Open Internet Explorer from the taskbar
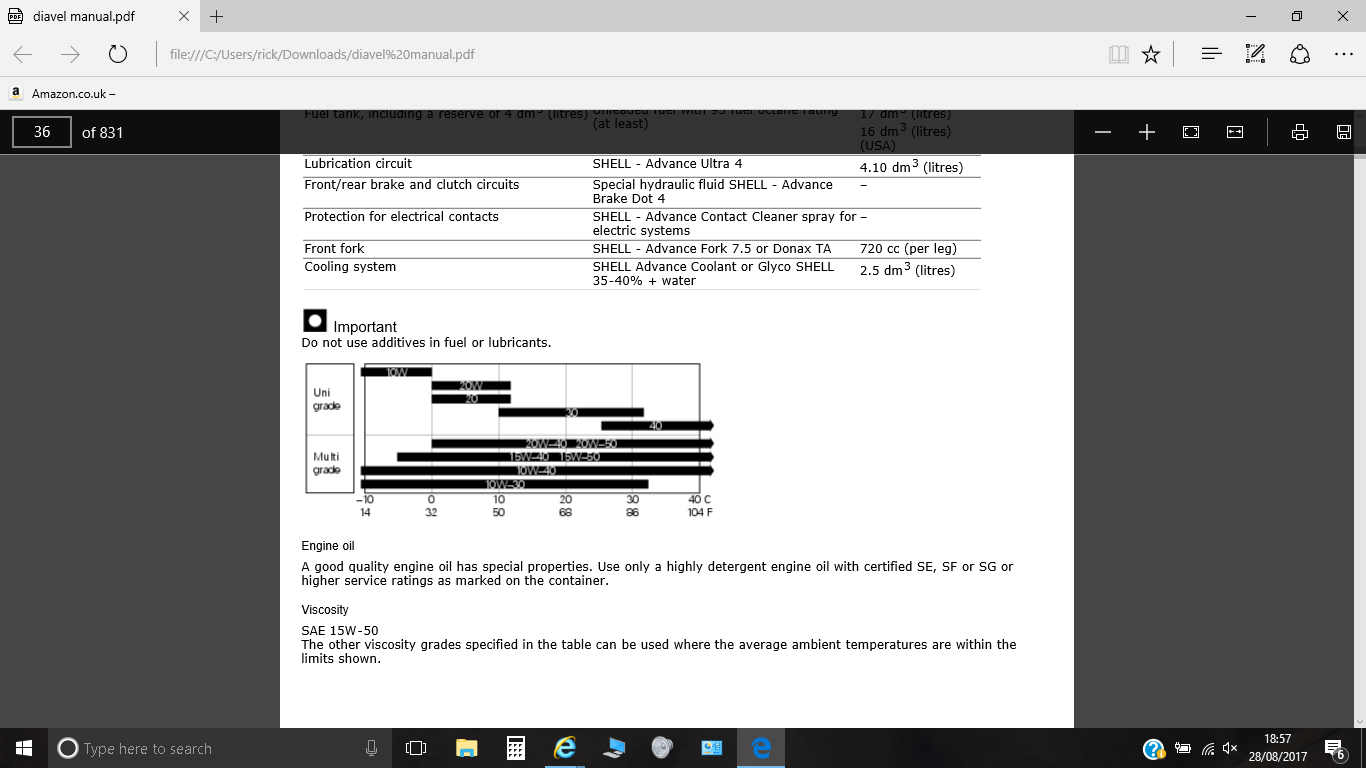 565,748
